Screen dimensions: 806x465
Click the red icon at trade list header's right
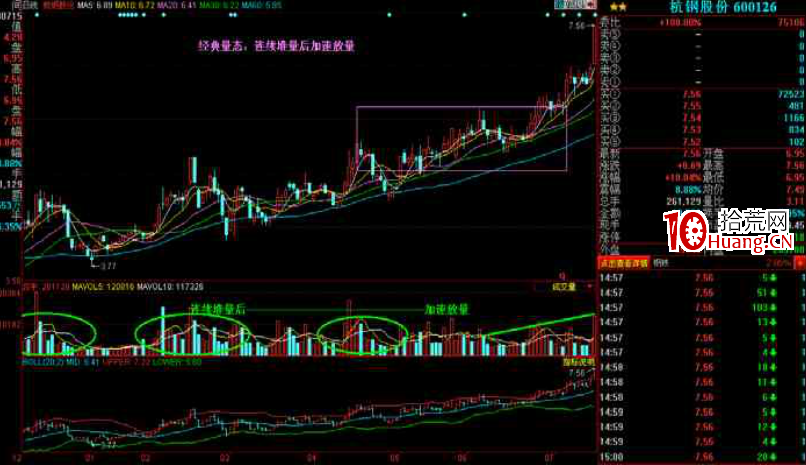800,263
